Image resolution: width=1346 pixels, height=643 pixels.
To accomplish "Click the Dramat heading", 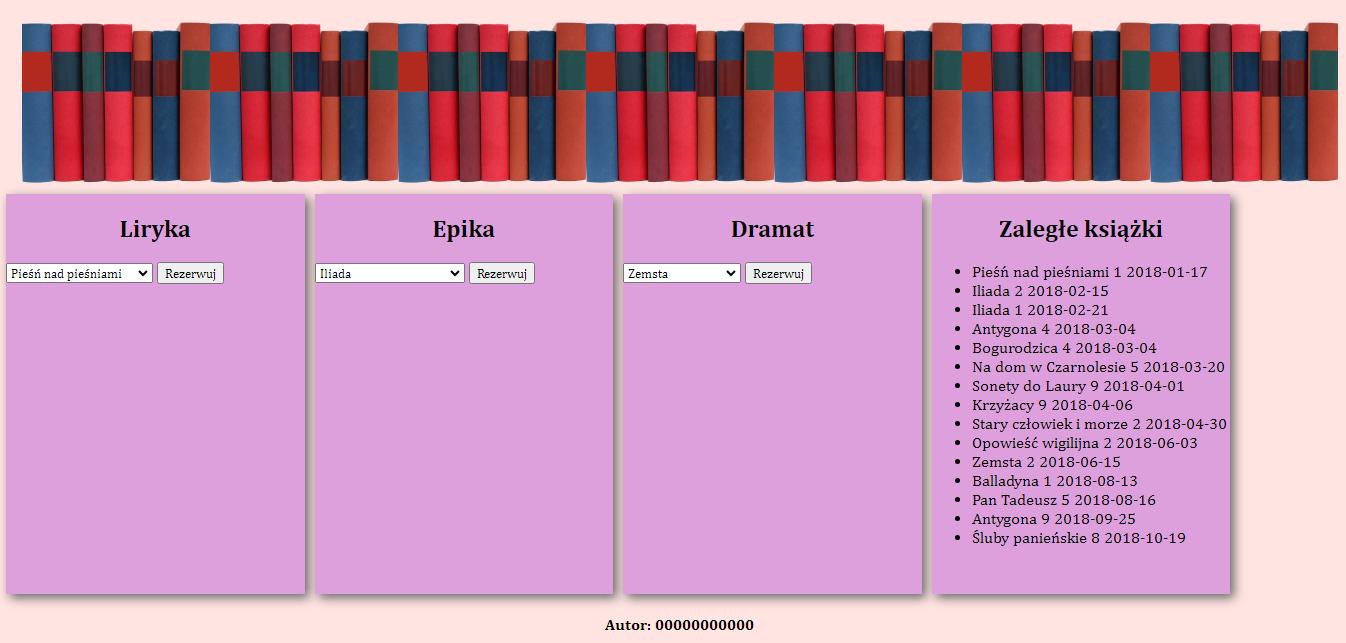I will point(772,229).
